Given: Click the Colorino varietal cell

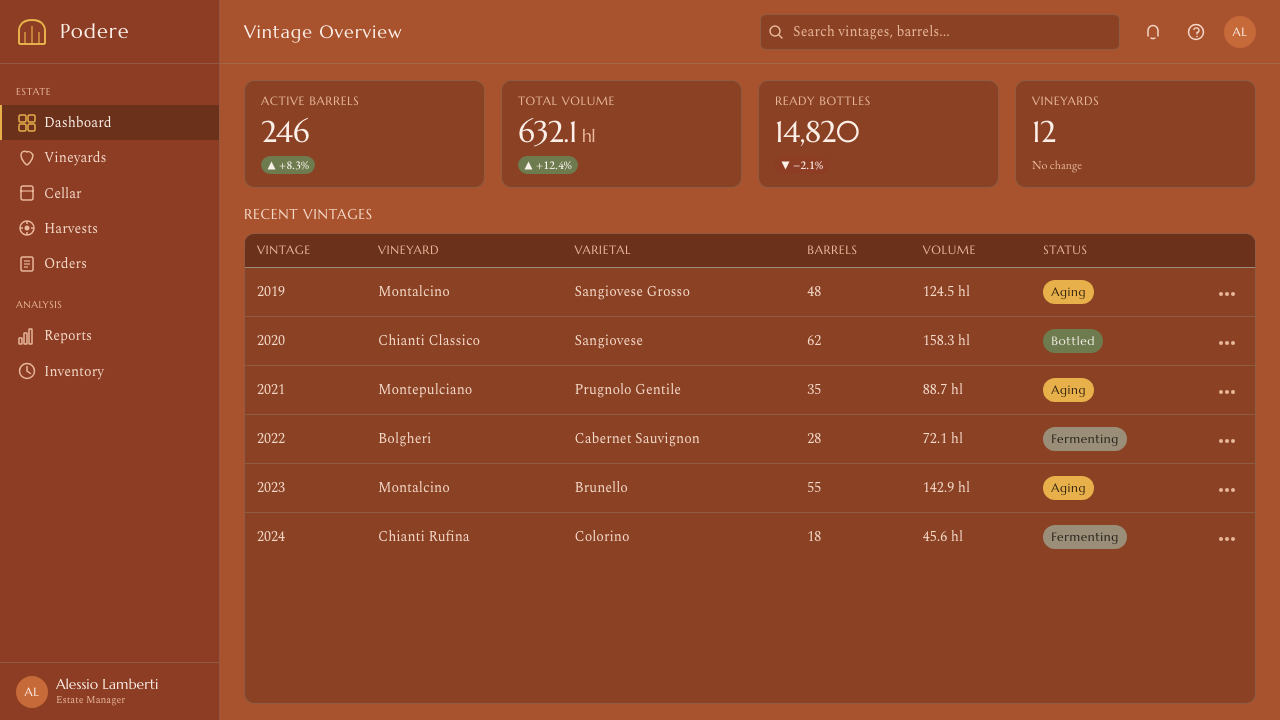Looking at the screenshot, I should pos(602,537).
